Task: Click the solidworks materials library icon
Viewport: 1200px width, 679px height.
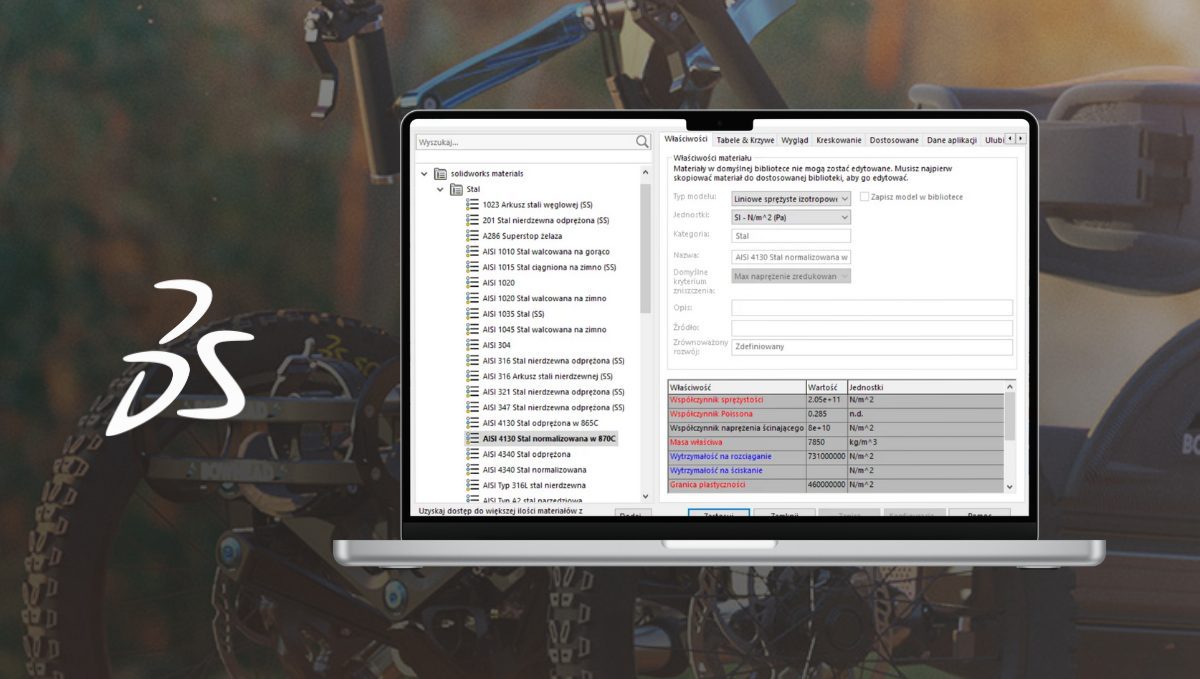Action: coord(441,173)
